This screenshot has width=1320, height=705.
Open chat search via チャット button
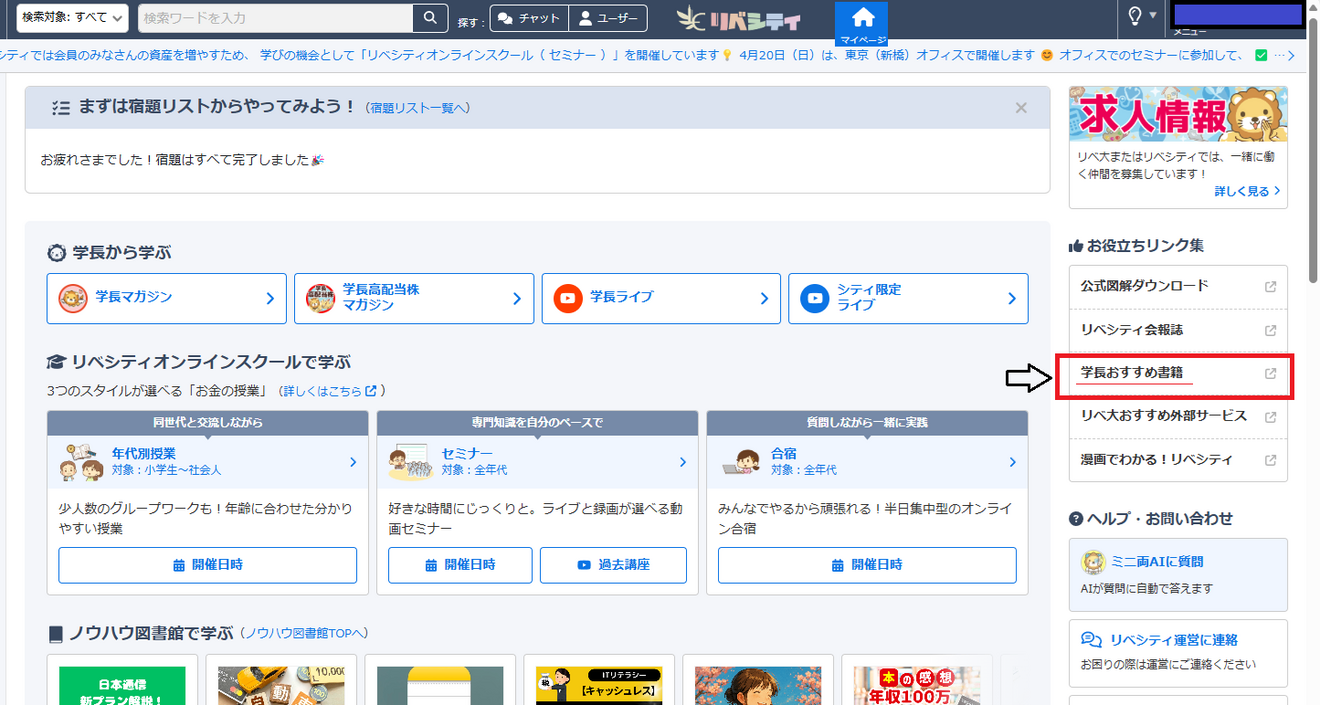click(529, 19)
